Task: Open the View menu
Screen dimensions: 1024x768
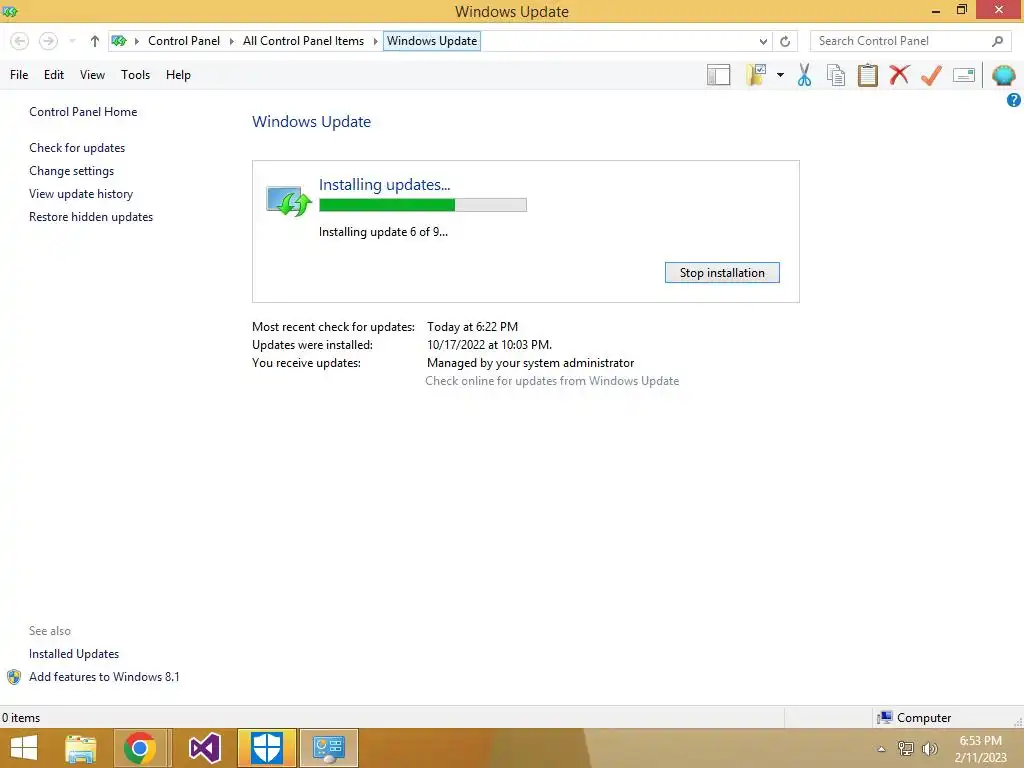Action: pyautogui.click(x=92, y=75)
